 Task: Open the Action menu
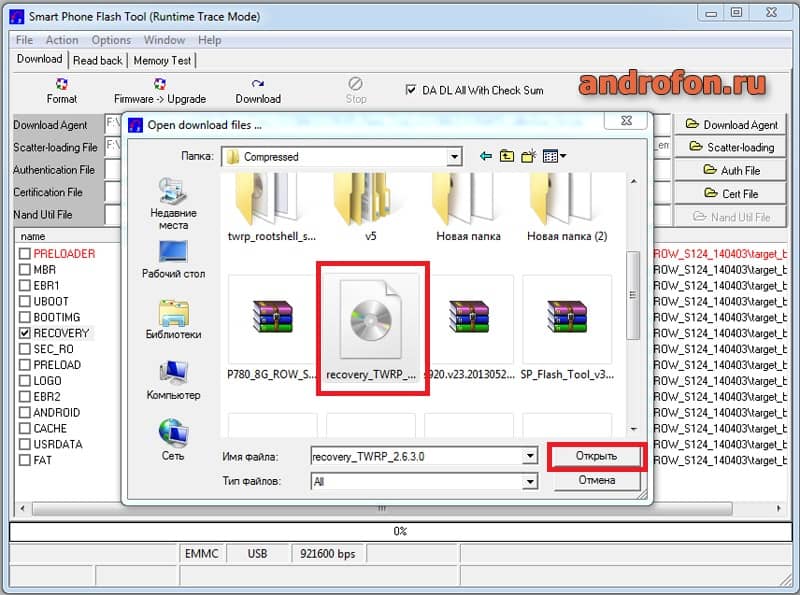coord(62,40)
